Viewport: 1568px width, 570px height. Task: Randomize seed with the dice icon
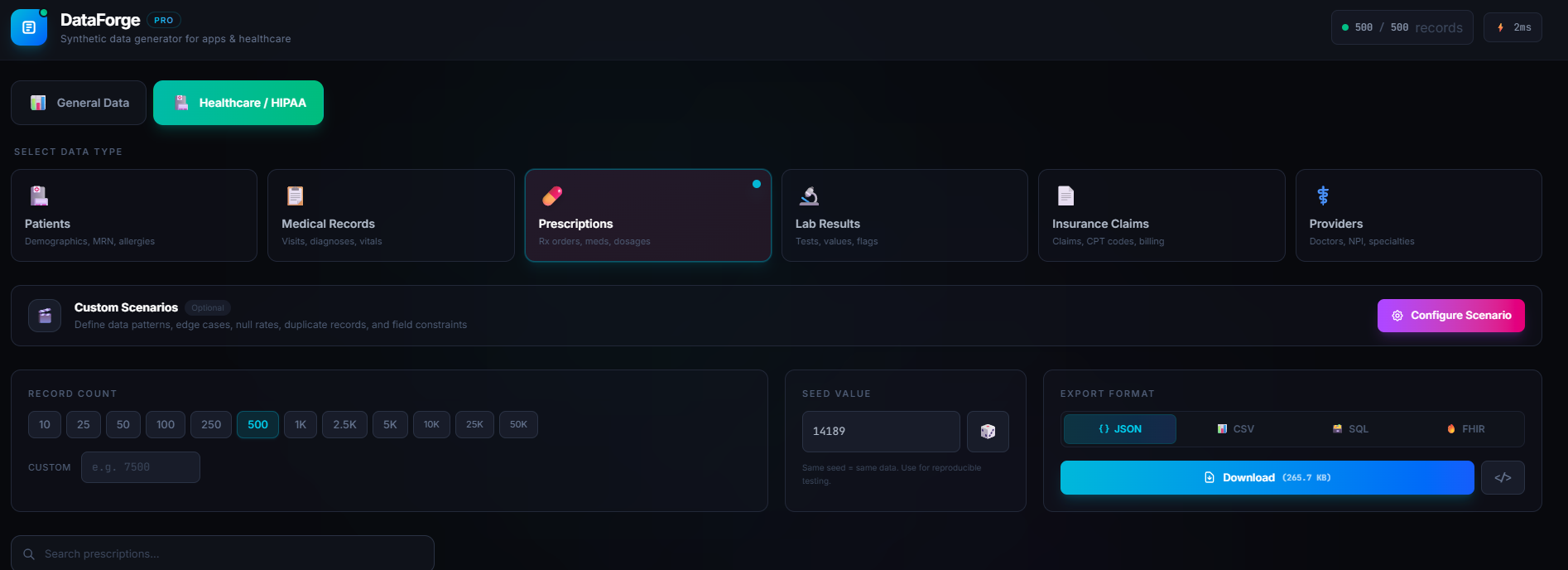tap(988, 432)
